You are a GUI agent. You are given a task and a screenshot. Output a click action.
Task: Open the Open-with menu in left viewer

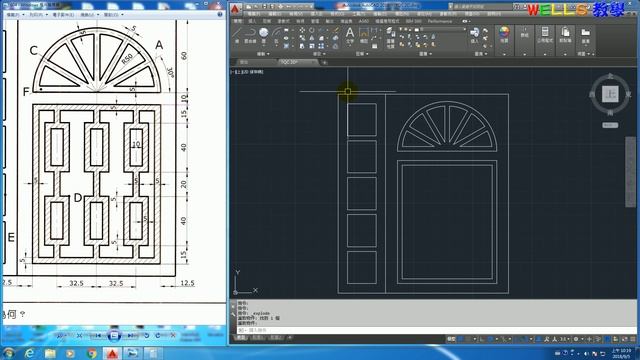pos(113,15)
